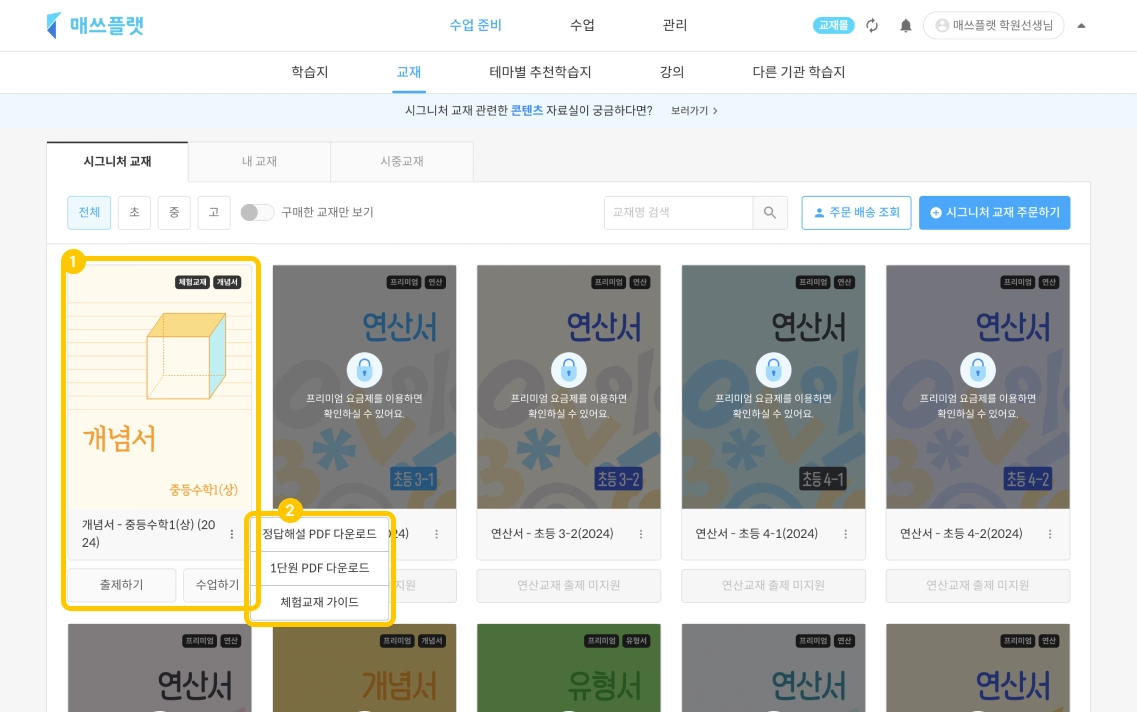Open more options for 연산서 초등 4-2(2024)

click(1050, 534)
